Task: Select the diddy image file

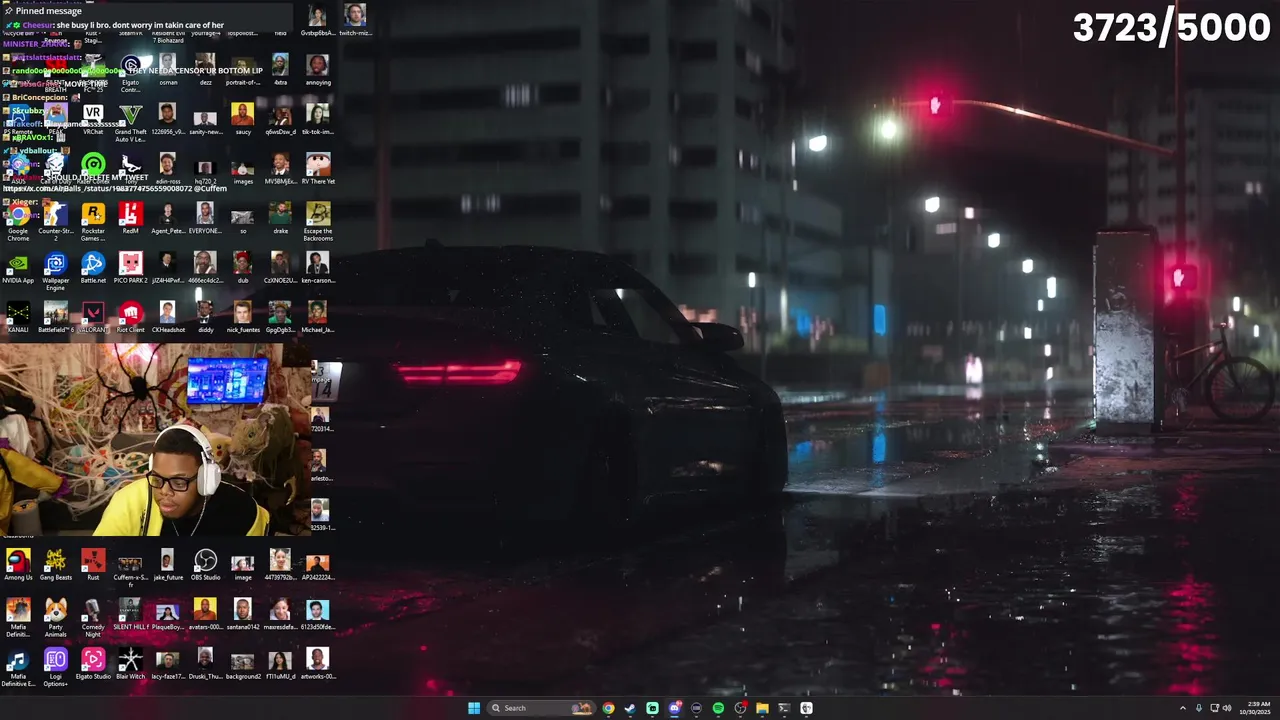Action: pos(205,317)
